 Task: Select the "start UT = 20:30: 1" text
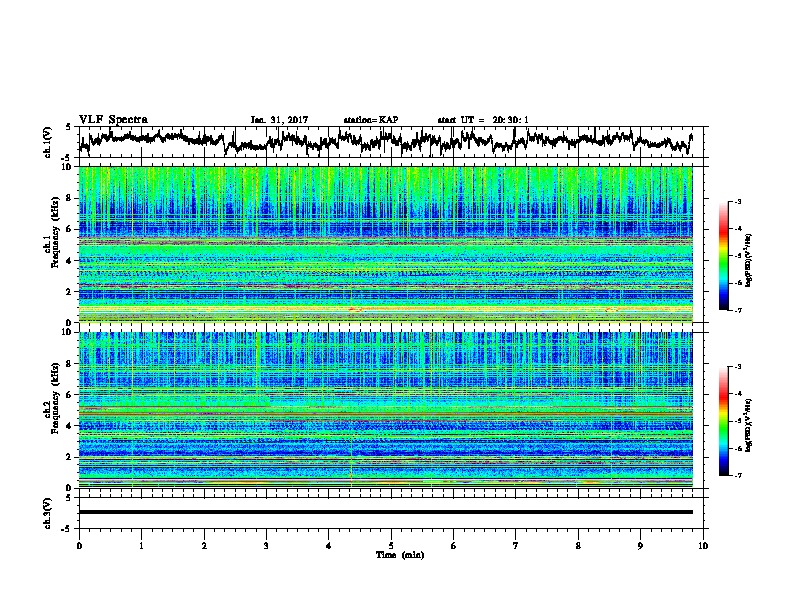(x=483, y=120)
